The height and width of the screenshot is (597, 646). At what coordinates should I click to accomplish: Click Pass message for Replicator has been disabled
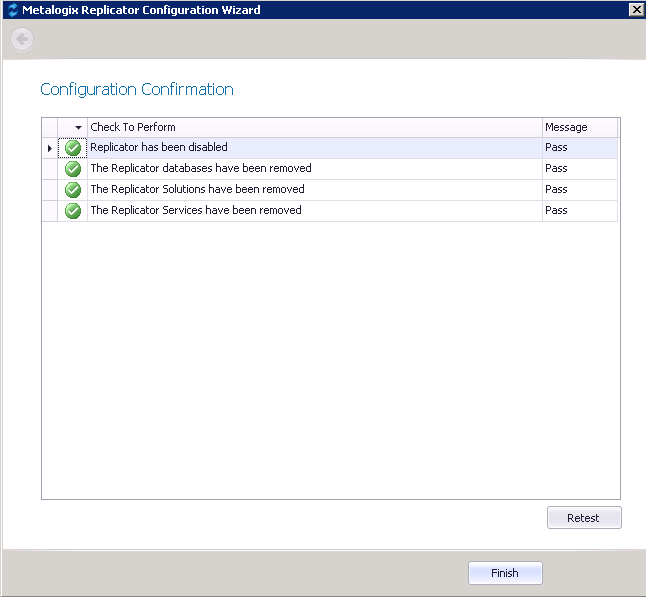click(556, 147)
